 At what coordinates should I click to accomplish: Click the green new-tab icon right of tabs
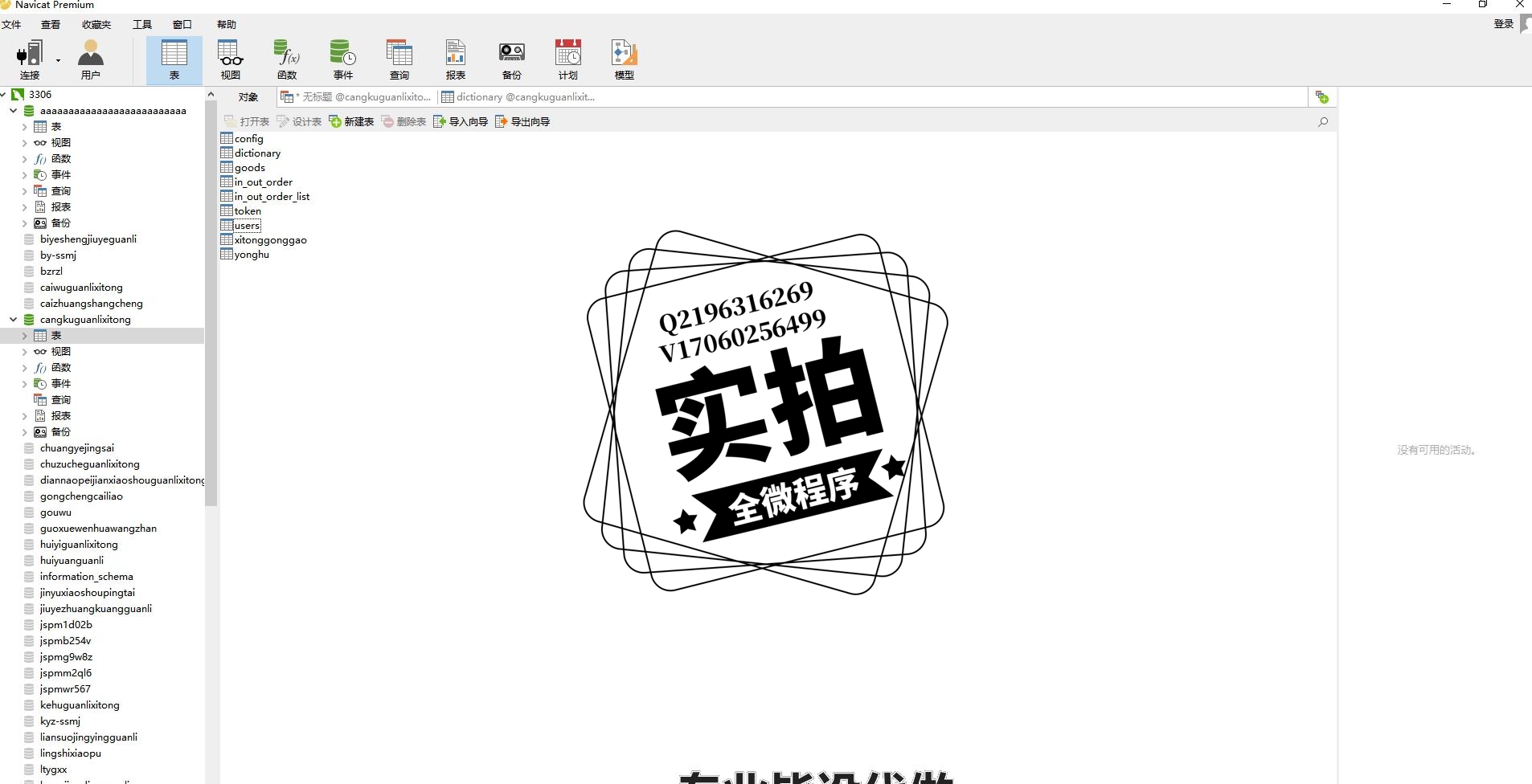point(1322,97)
